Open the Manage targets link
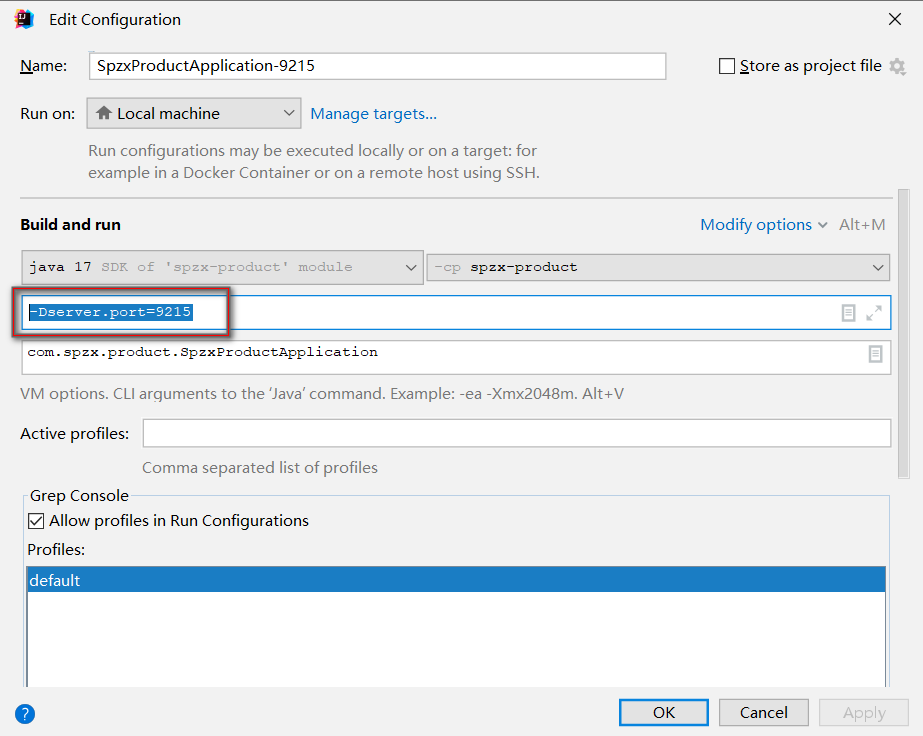Viewport: 923px width, 736px height. click(373, 114)
